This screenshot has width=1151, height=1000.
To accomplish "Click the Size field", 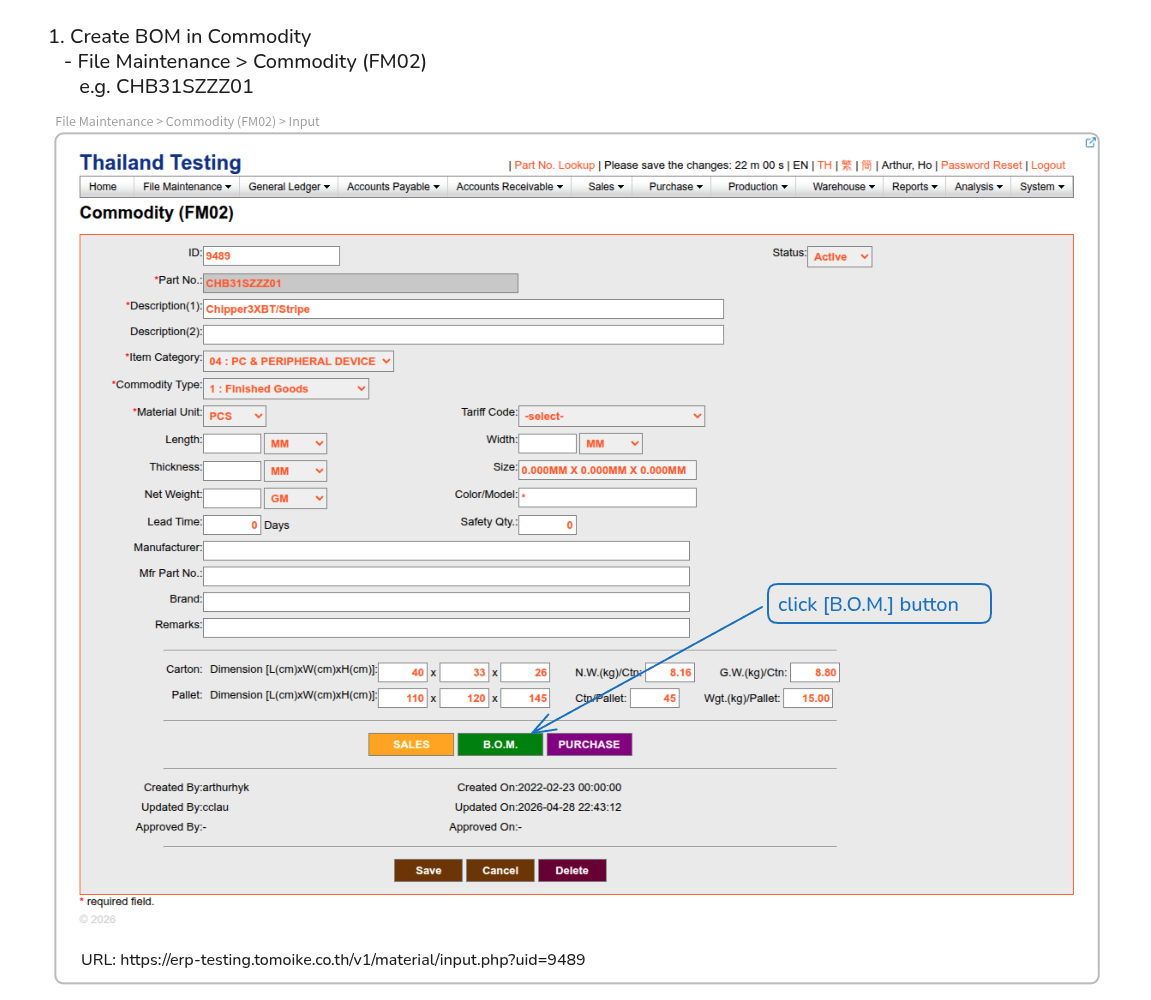I will (x=607, y=470).
